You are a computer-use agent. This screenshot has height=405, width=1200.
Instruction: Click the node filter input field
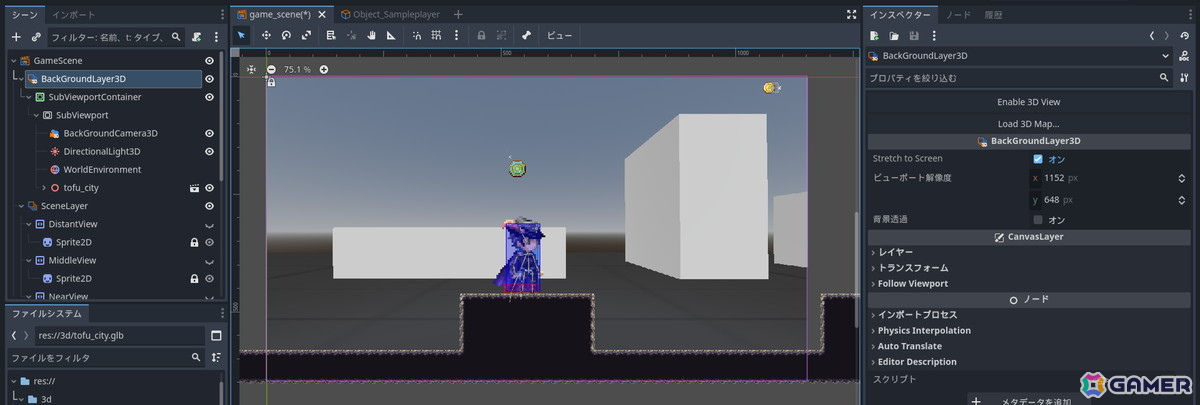(x=116, y=36)
